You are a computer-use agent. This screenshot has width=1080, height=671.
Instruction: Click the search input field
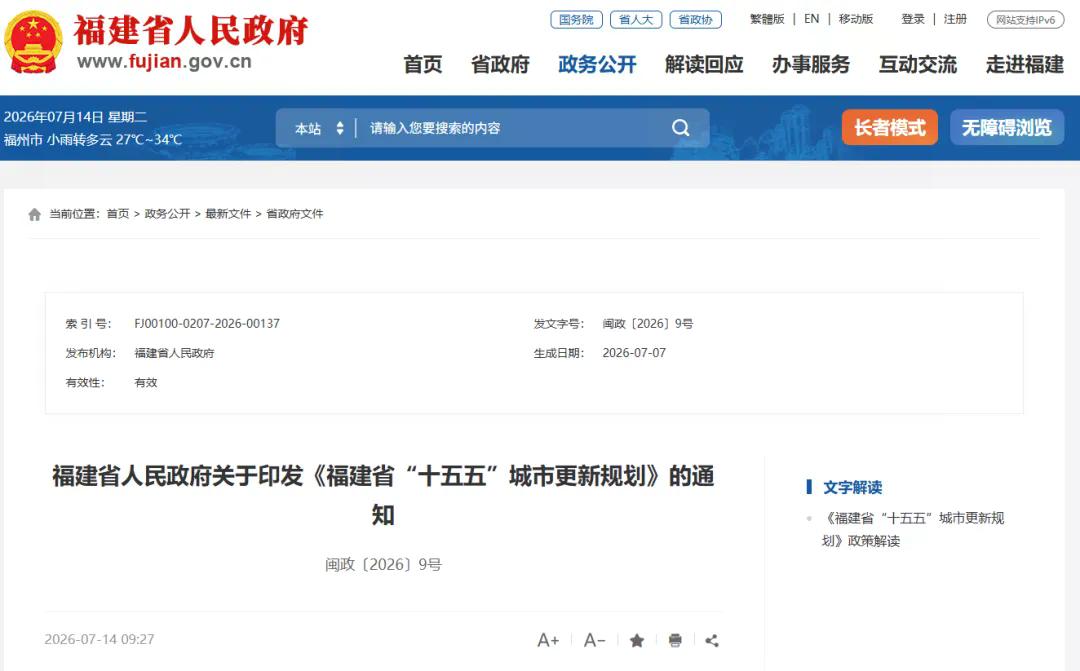tap(513, 128)
